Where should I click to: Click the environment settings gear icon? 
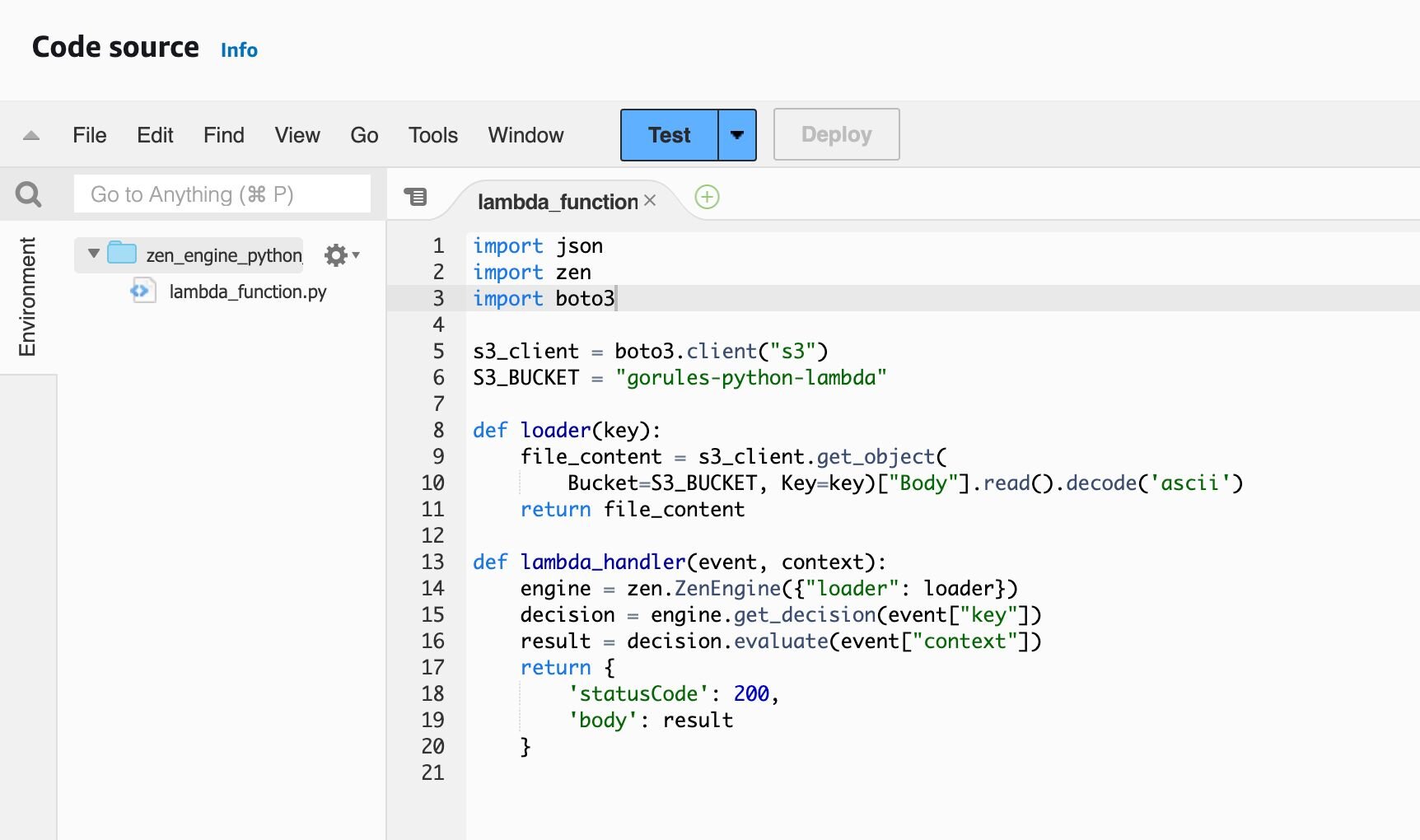(335, 254)
